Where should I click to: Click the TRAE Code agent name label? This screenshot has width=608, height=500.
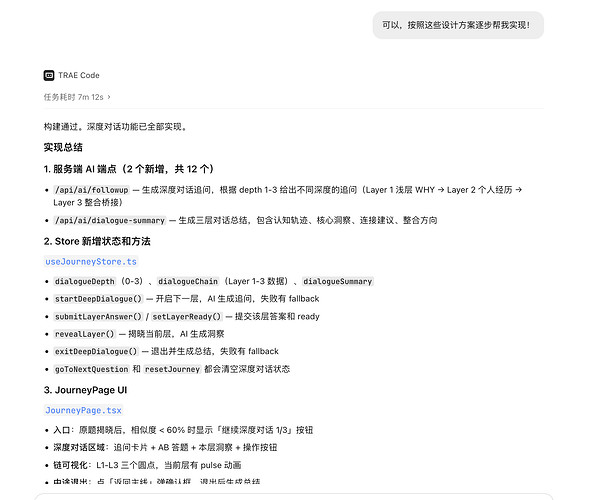pyautogui.click(x=79, y=75)
